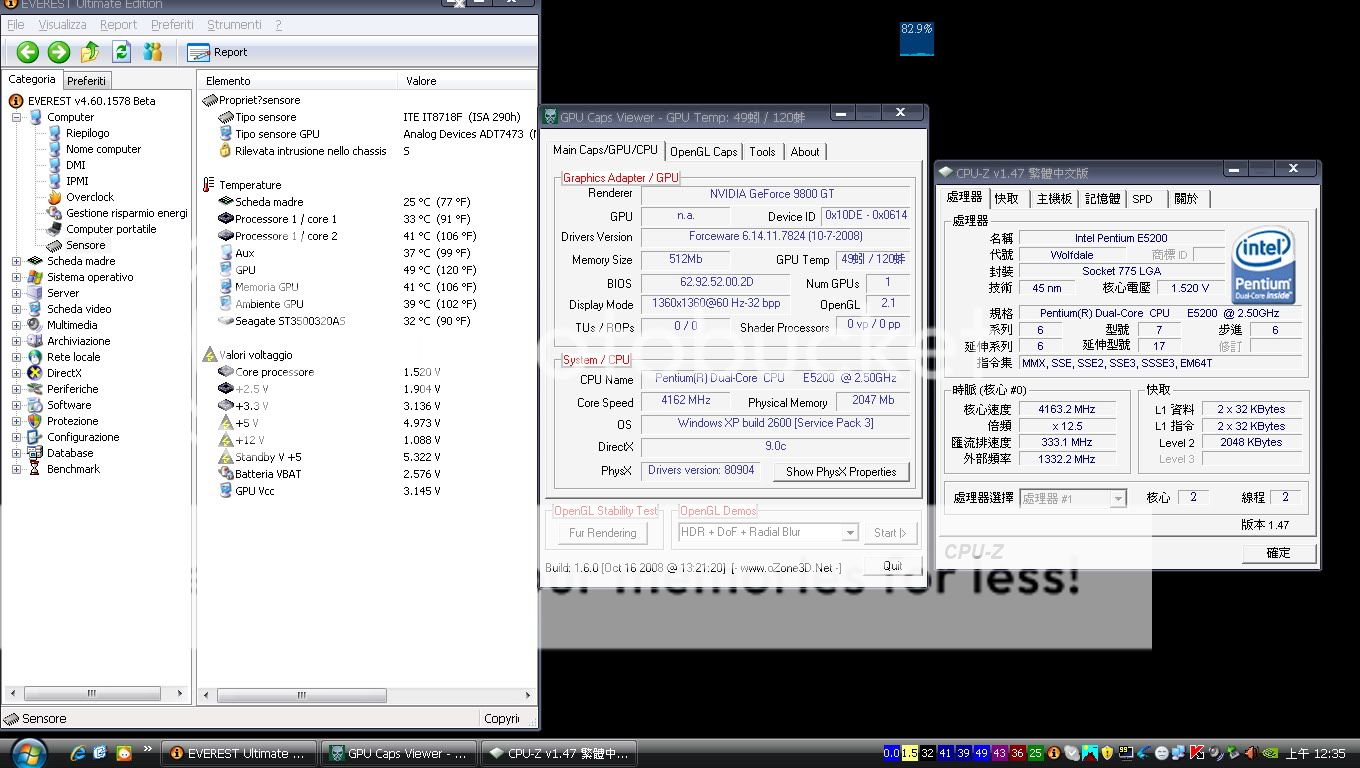1360x768 pixels.
Task: Click the DirectX icon in category tree
Action: (x=35, y=373)
